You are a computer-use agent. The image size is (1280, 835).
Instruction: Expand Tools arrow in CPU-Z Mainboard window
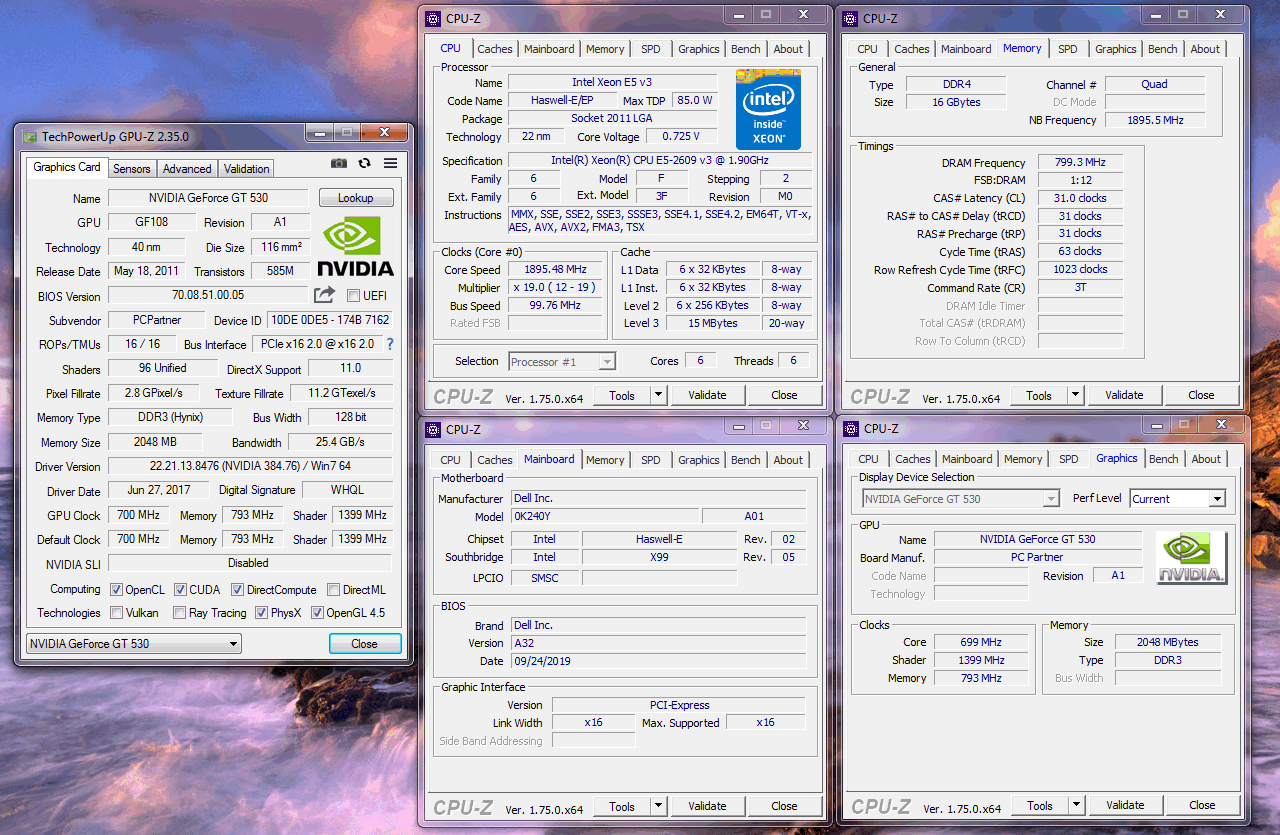pos(658,806)
